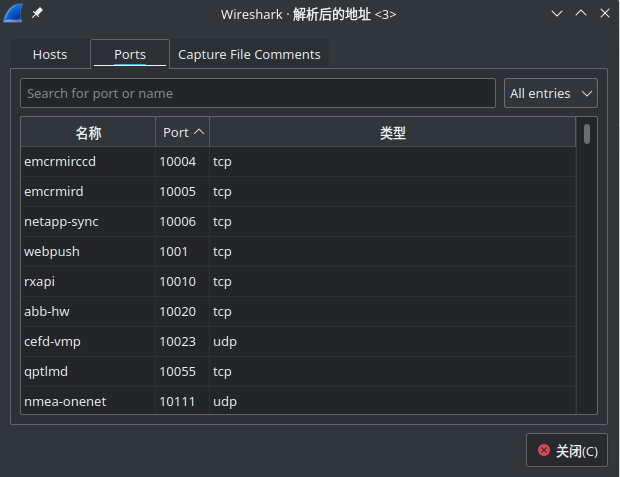Select the webpush row

[299, 252]
